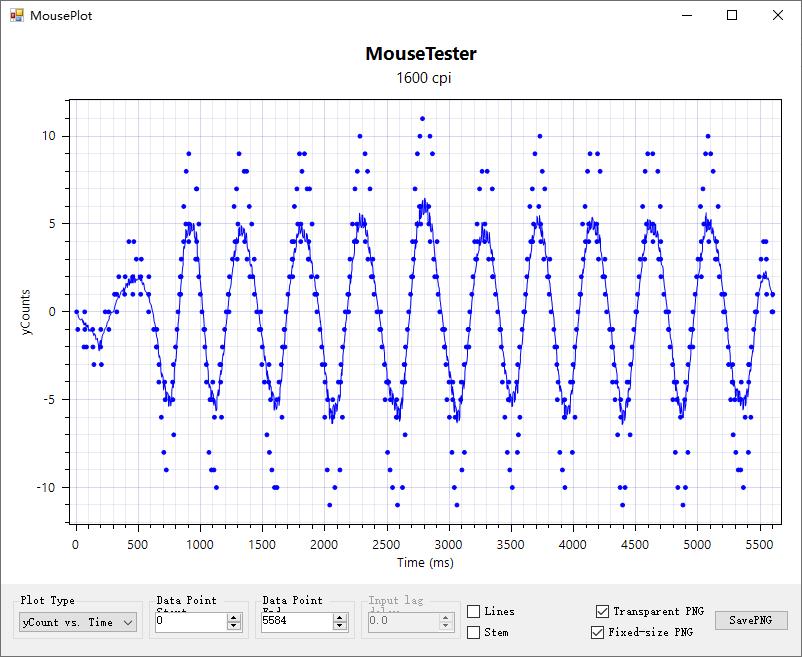Image resolution: width=802 pixels, height=657 pixels.
Task: Increase Data Point End using up arrow
Action: tap(340, 617)
